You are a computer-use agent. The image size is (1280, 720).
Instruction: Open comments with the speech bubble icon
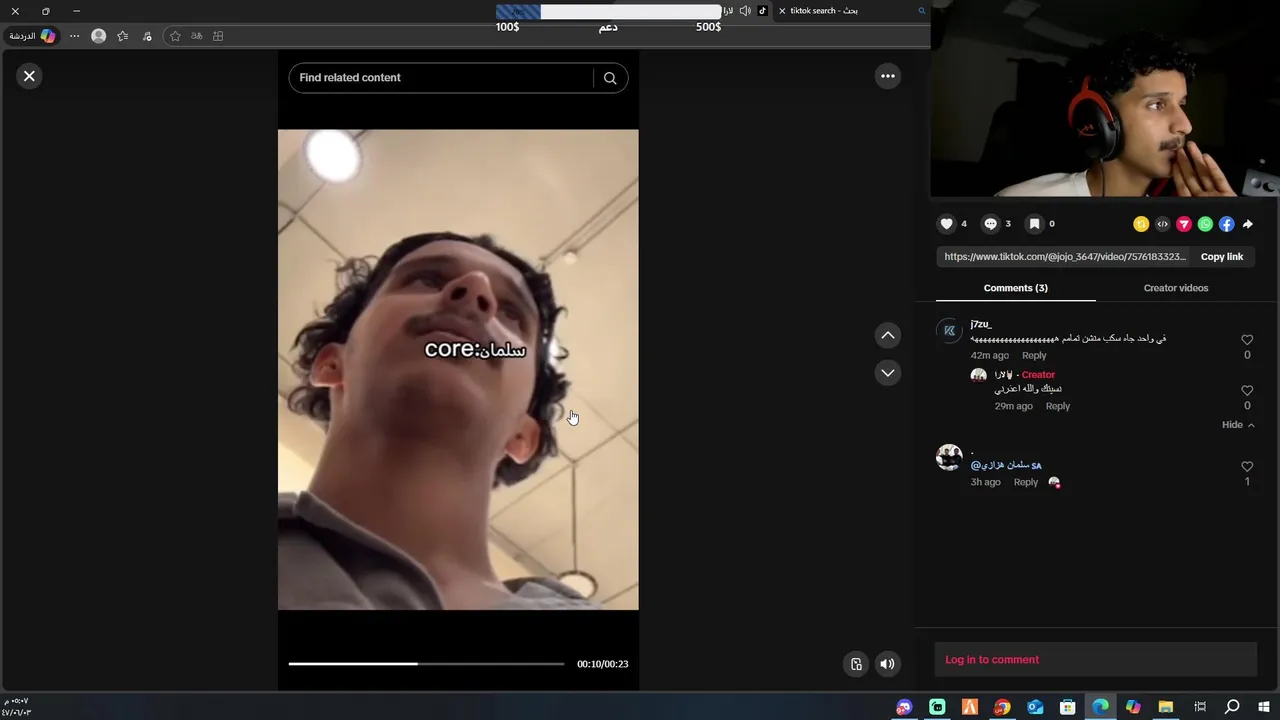tap(990, 224)
